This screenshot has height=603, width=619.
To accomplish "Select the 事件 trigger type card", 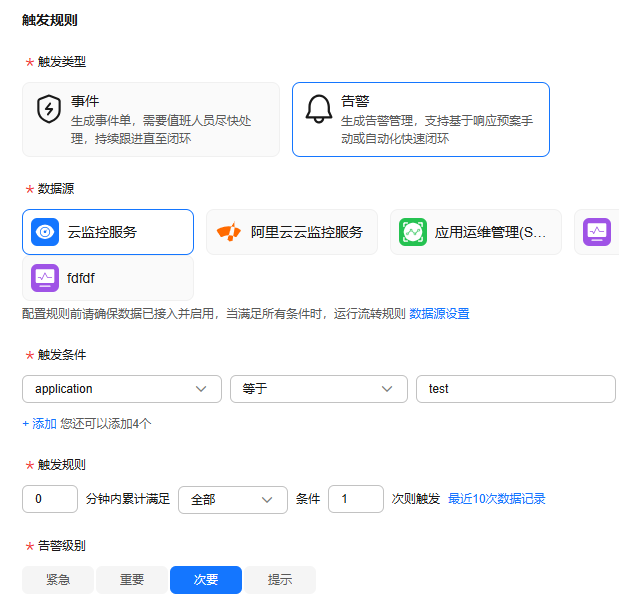I will (151, 120).
